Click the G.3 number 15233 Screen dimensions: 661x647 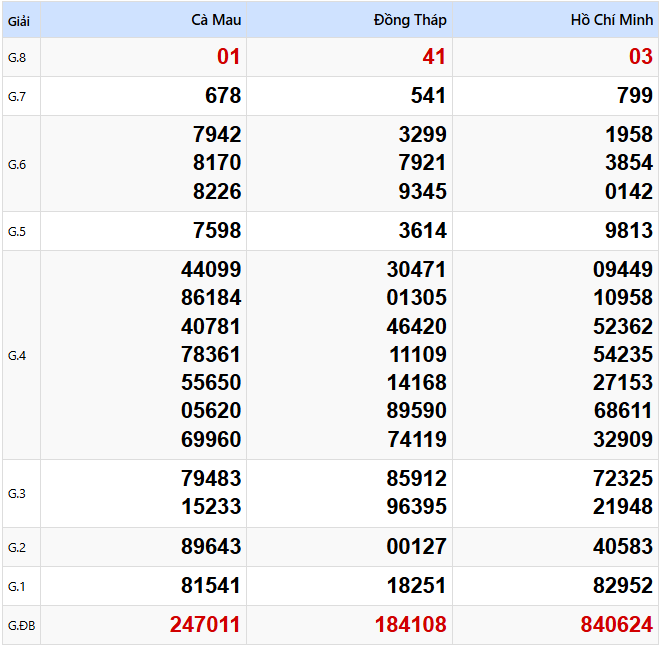(211, 507)
